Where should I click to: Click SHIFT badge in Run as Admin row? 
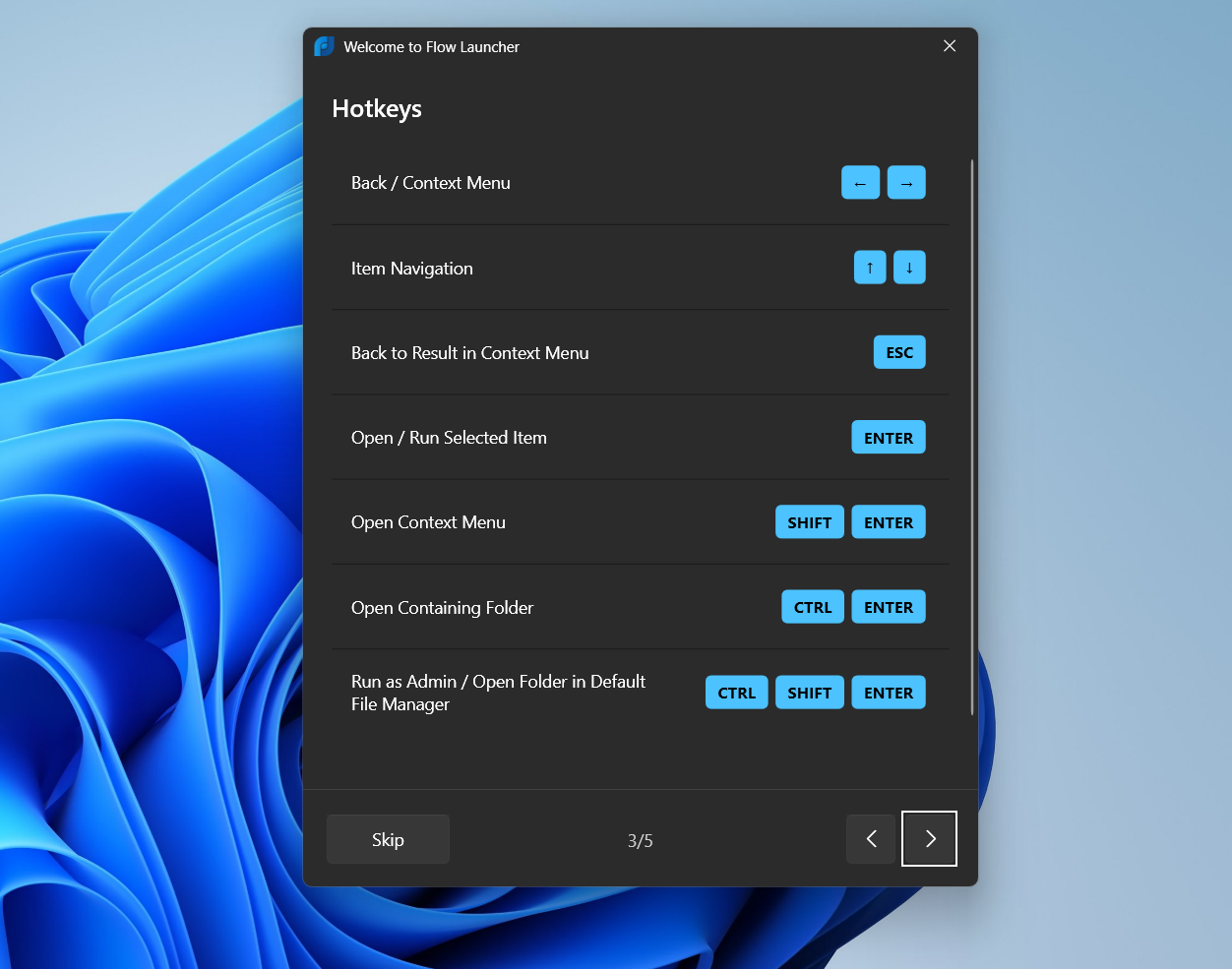click(x=810, y=693)
